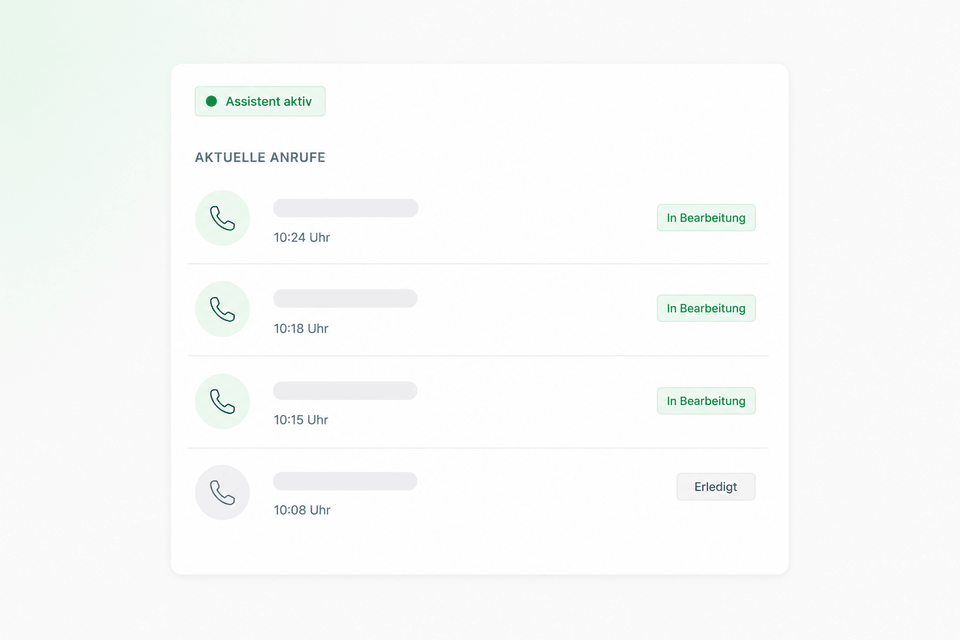Image resolution: width=960 pixels, height=640 pixels.
Task: Click the gray phone icon for 10:08 Uhr call
Action: click(x=222, y=492)
